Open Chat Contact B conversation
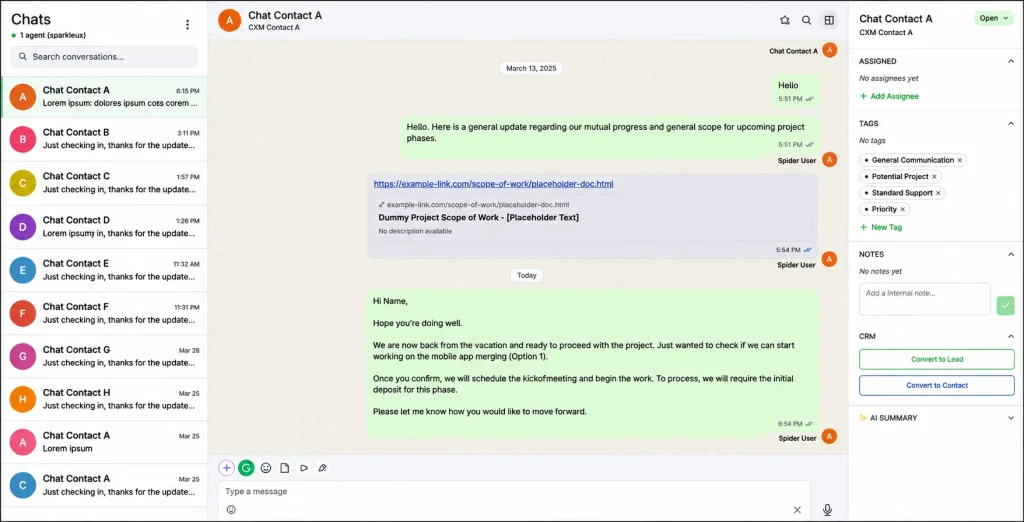1024x522 pixels. click(x=104, y=139)
